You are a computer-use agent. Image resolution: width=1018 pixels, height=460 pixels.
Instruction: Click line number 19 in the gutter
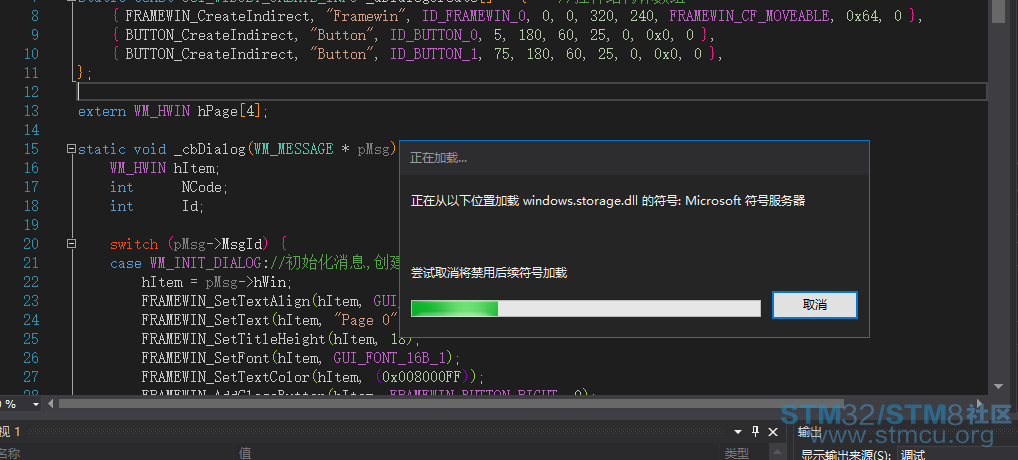pos(31,225)
